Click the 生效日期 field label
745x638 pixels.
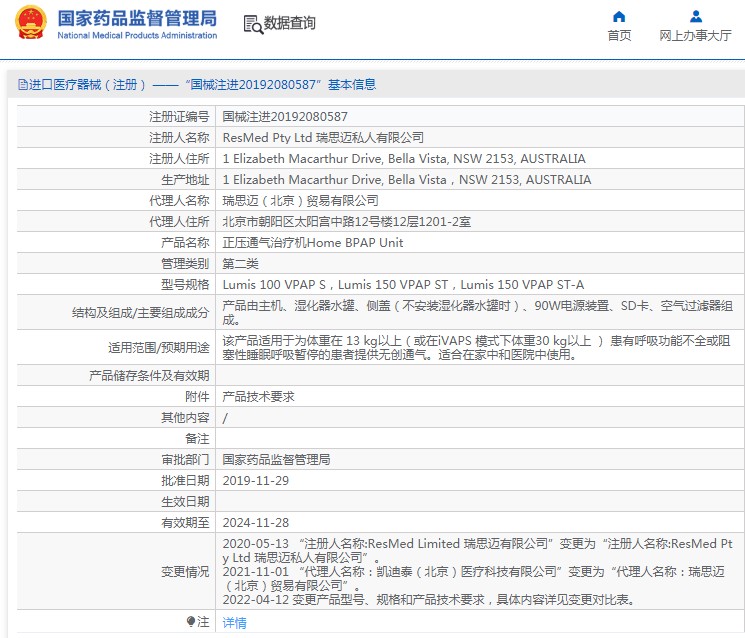pos(185,501)
